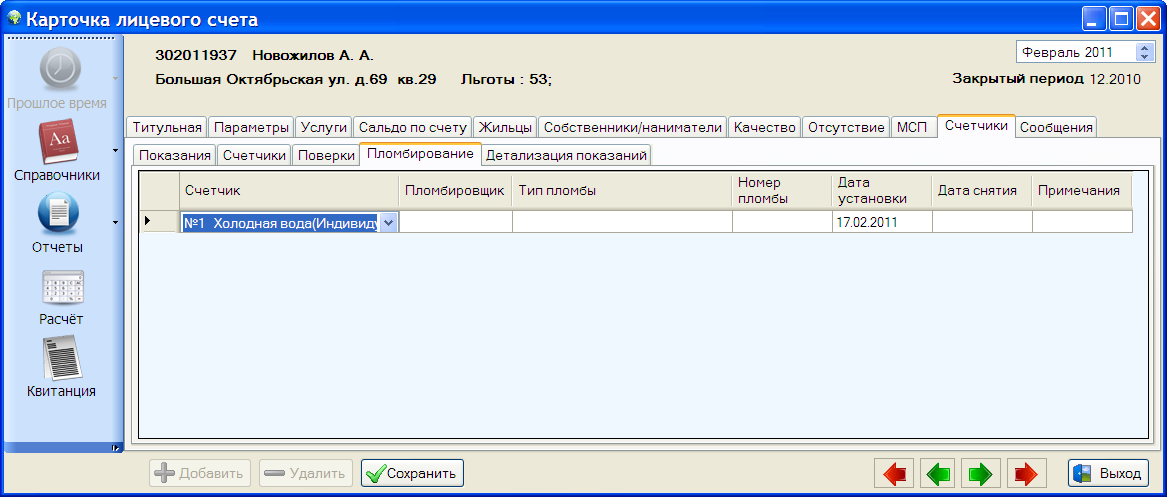The image size is (1167, 497).
Task: Switch to the Титульная tab
Action: pos(167,127)
